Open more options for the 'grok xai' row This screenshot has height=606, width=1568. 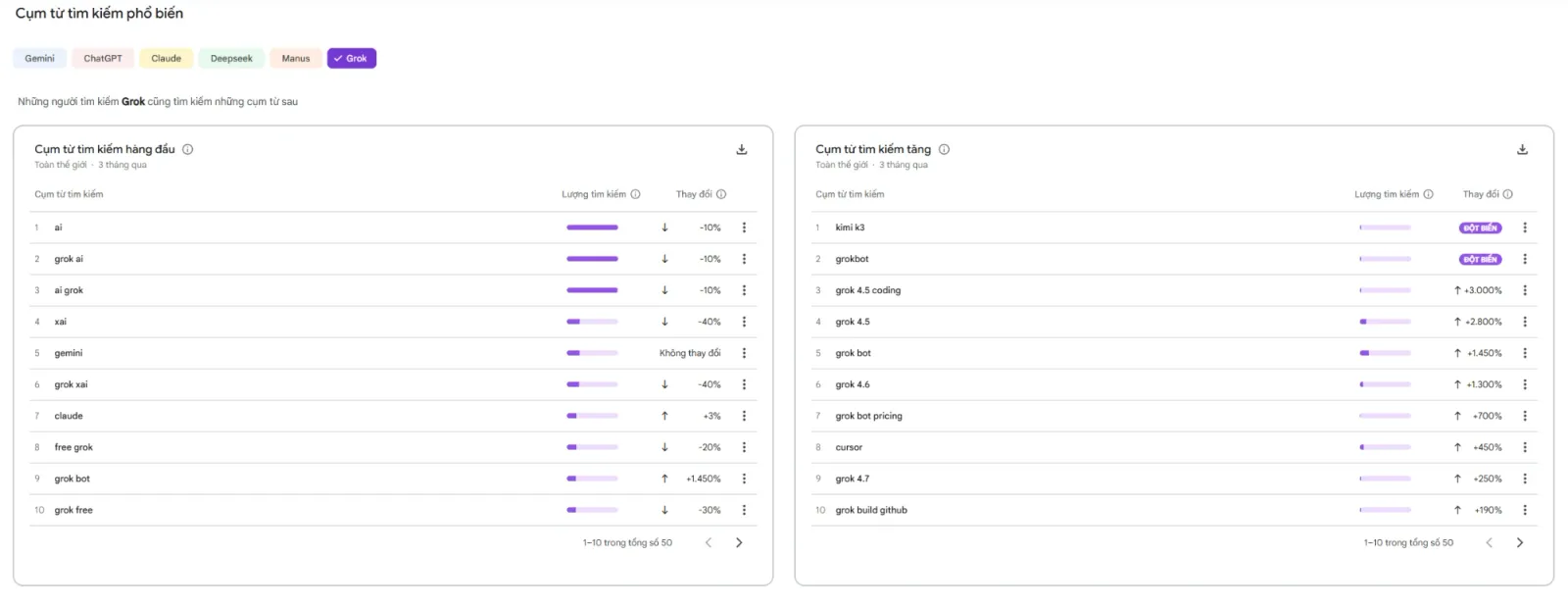point(744,384)
